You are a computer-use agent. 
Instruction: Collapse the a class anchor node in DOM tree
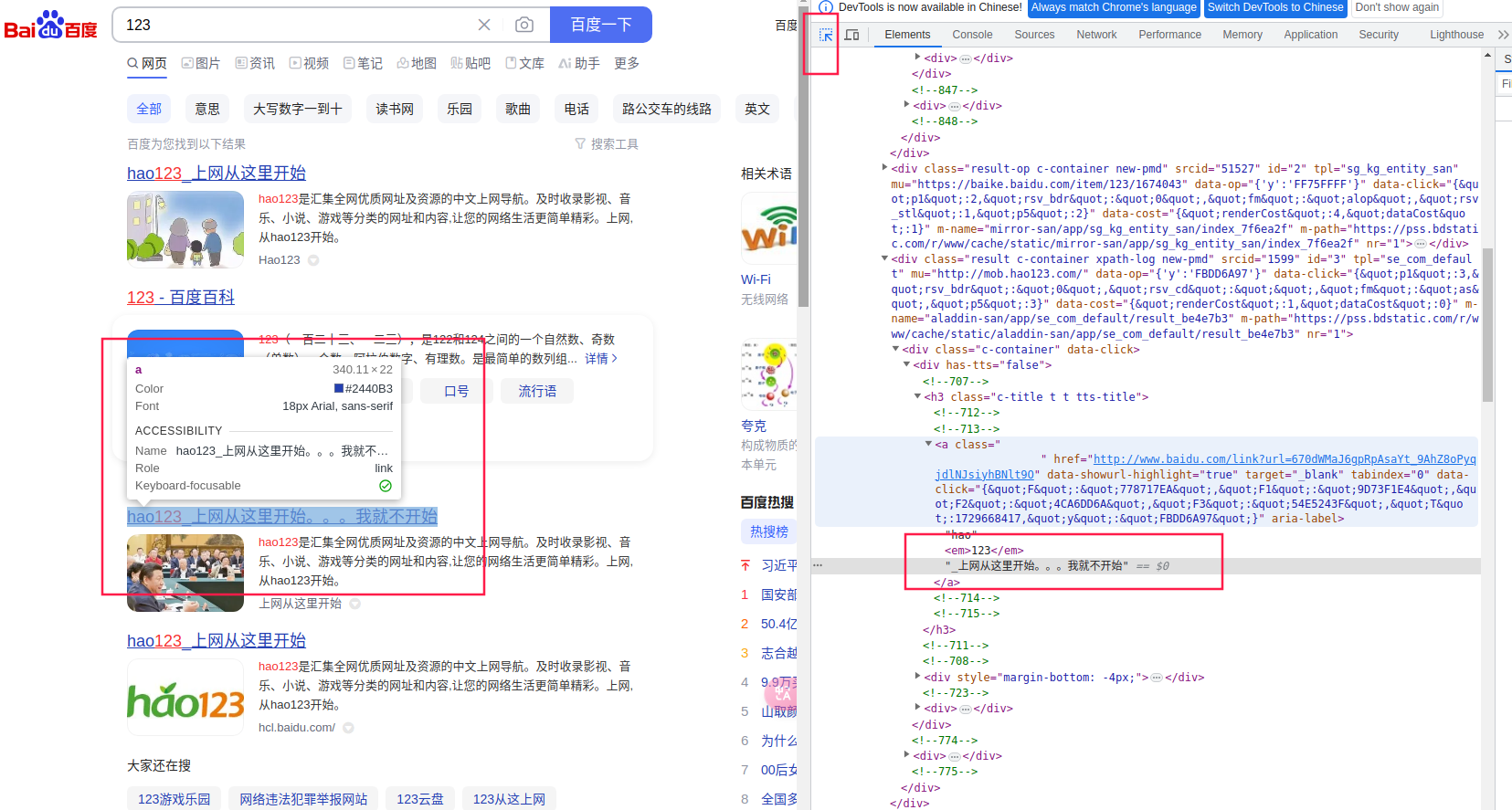click(928, 444)
